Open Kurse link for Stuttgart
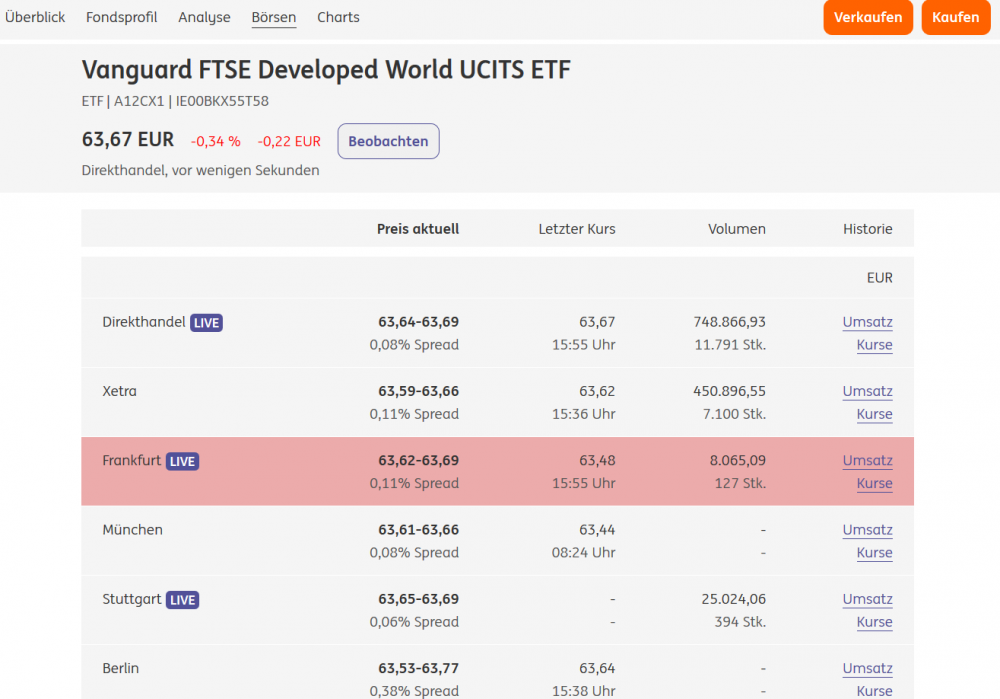1000x699 pixels. [x=874, y=622]
